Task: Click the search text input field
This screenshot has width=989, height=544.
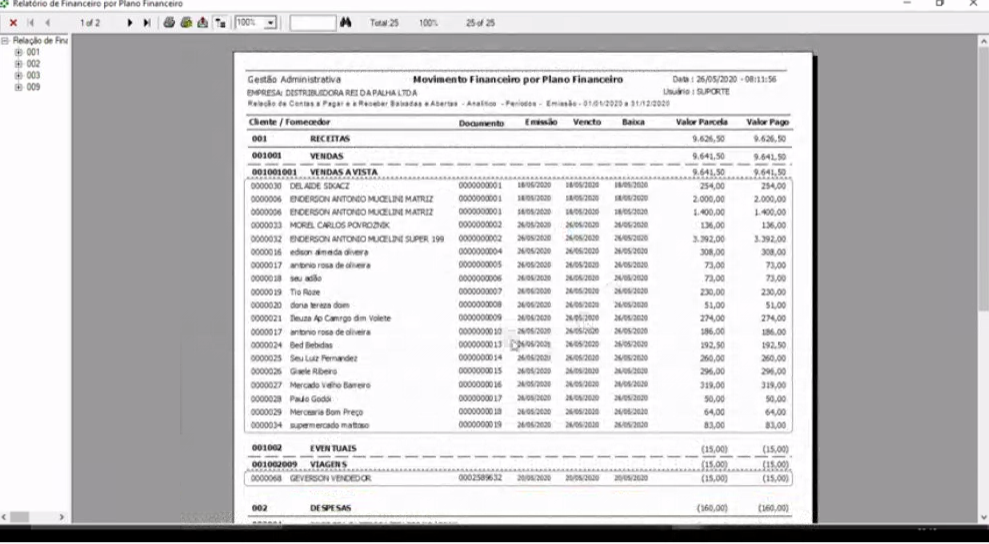Action: pyautogui.click(x=312, y=23)
